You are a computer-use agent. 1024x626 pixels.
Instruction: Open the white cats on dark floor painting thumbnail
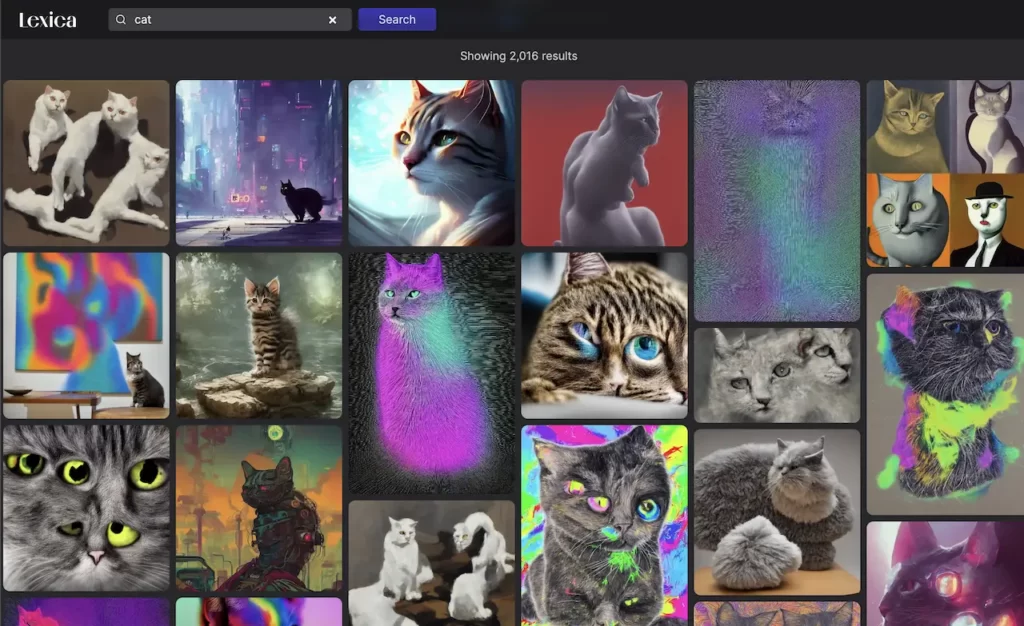click(x=432, y=563)
